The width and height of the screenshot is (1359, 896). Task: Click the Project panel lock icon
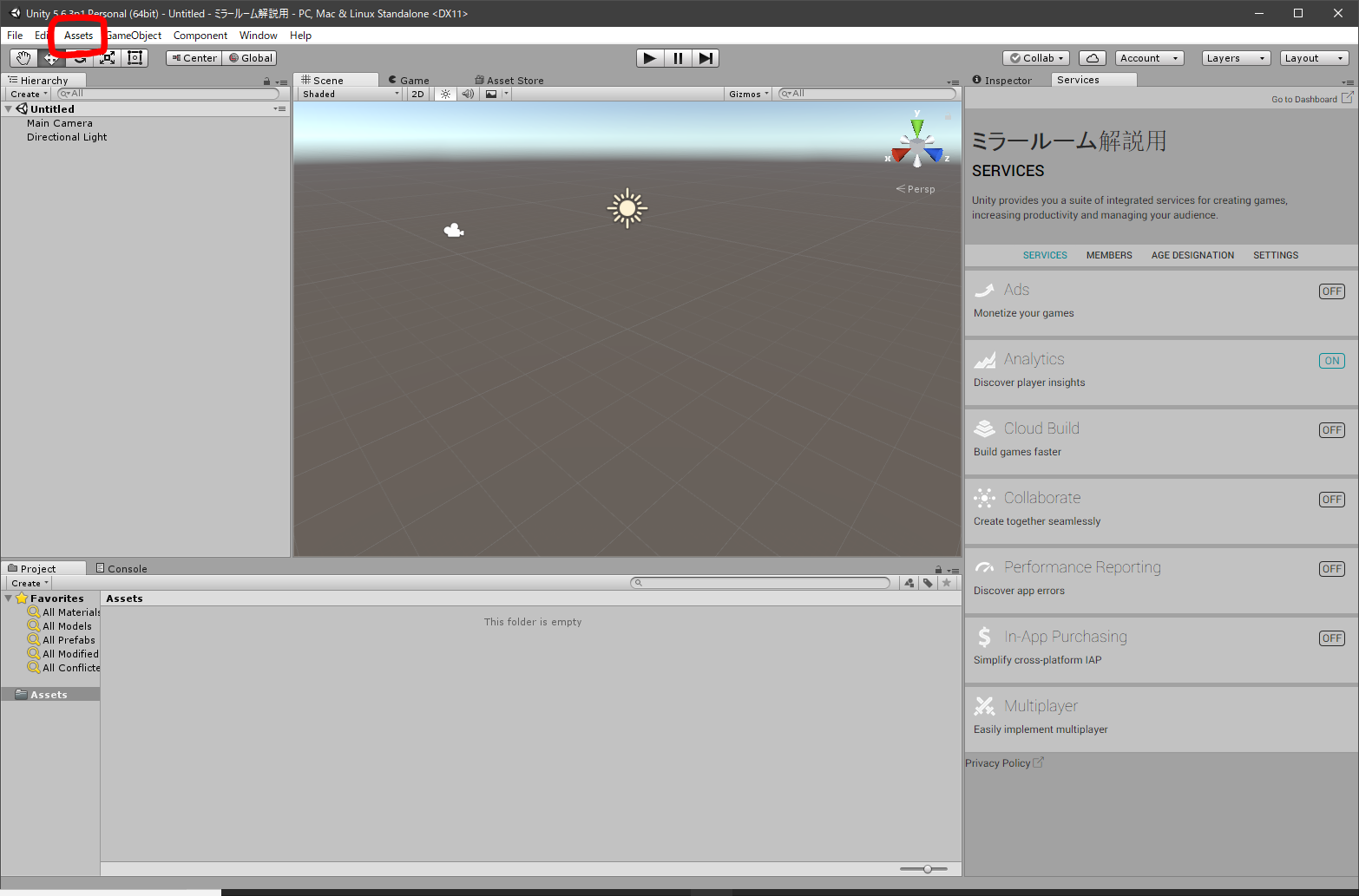pos(938,570)
